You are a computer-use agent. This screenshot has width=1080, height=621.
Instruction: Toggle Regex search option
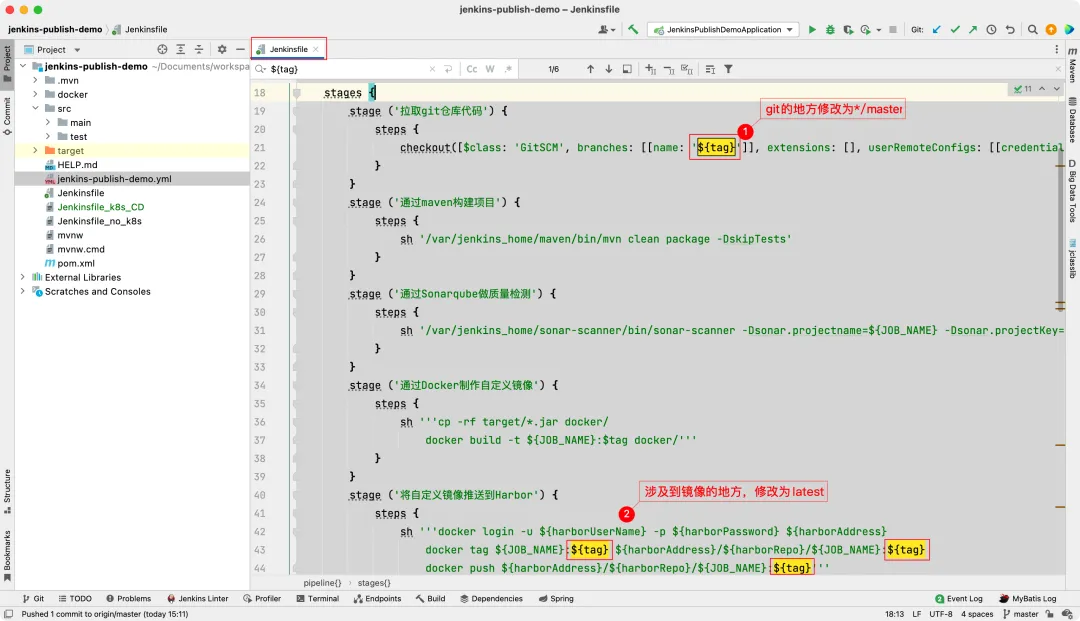coord(508,69)
